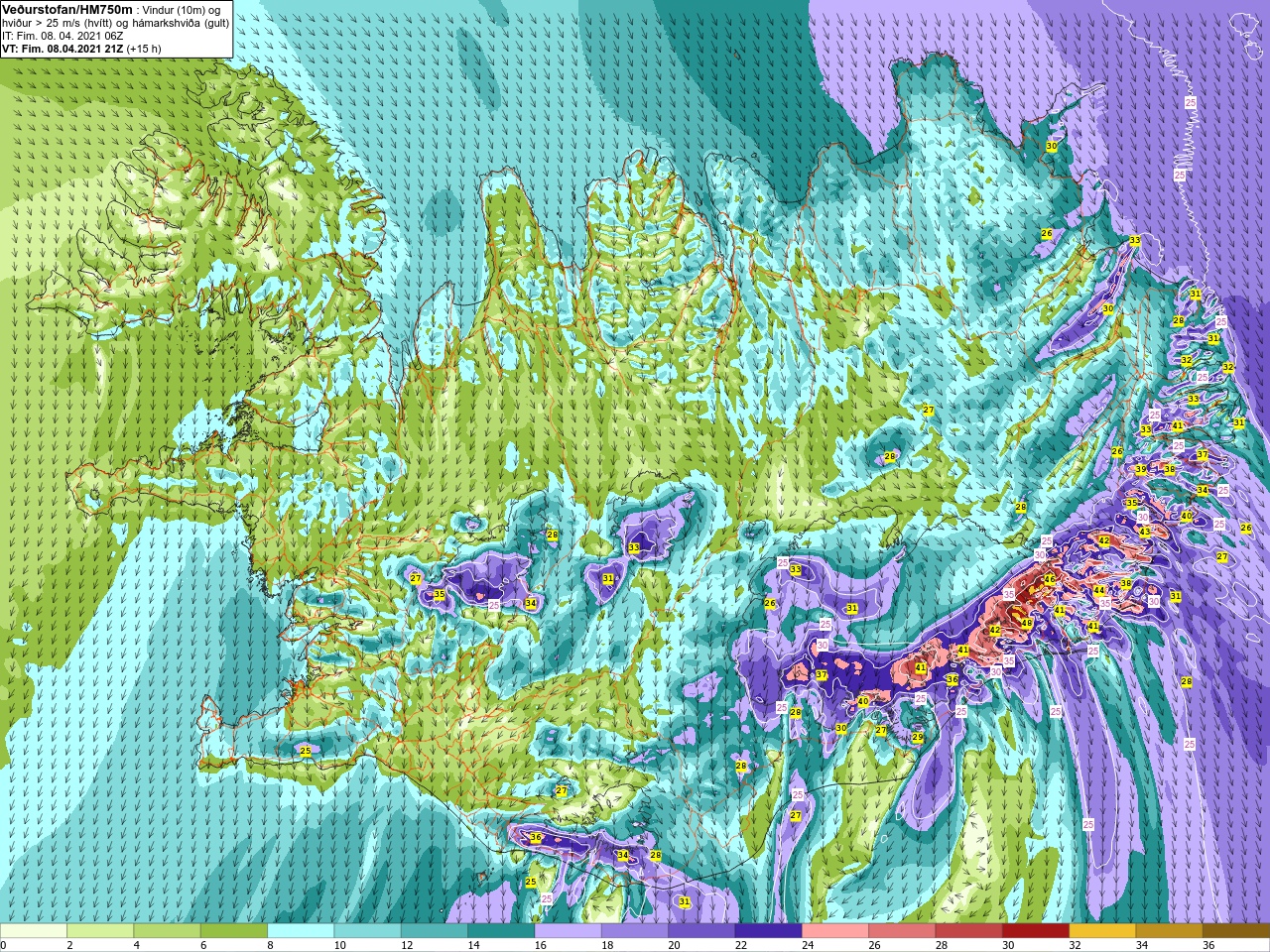Click the '20' tick label on the colour scale
Viewport: 1270px width, 952px height.
pos(674,945)
